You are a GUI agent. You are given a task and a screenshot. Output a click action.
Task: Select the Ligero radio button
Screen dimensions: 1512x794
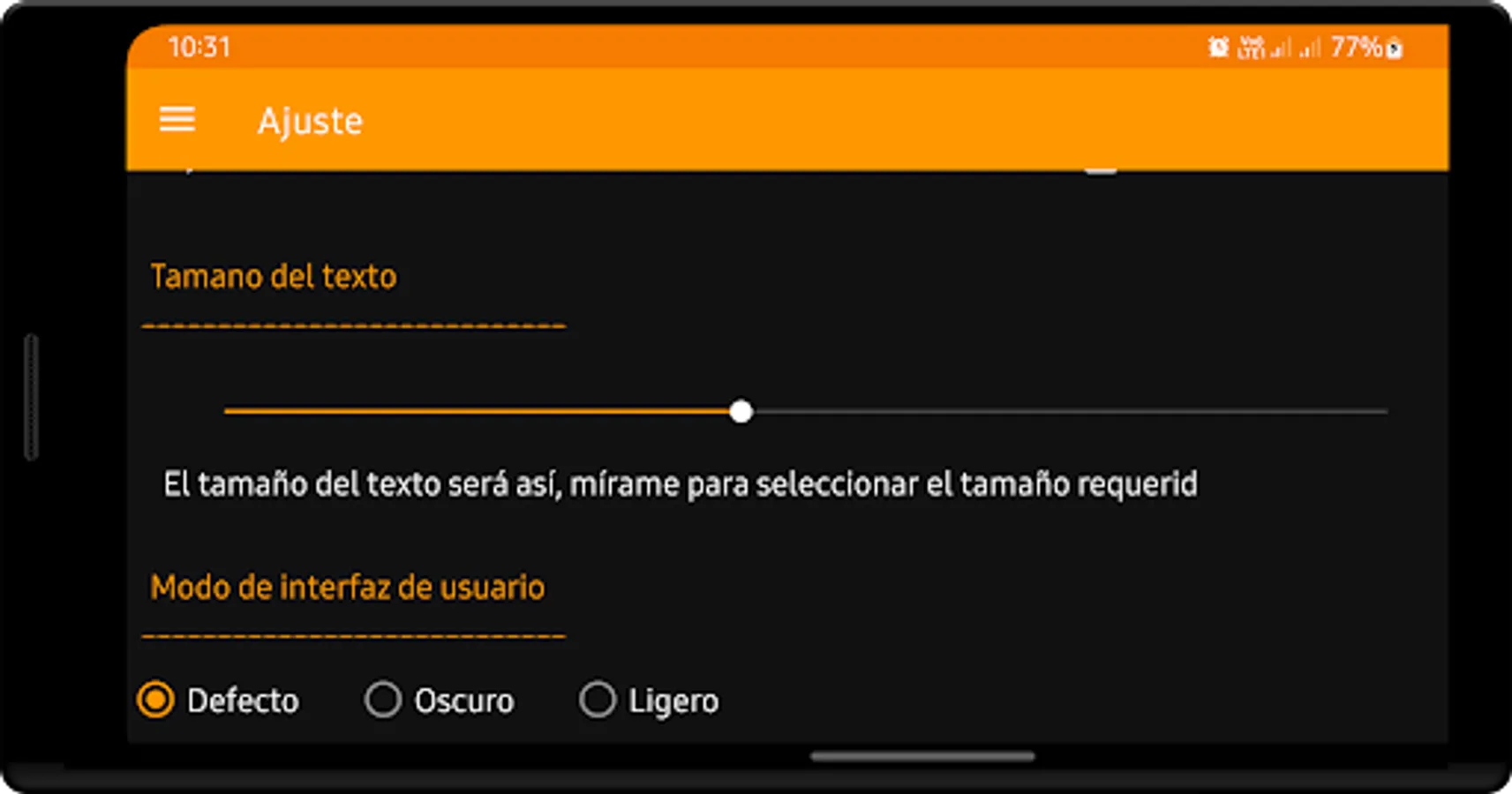[598, 700]
